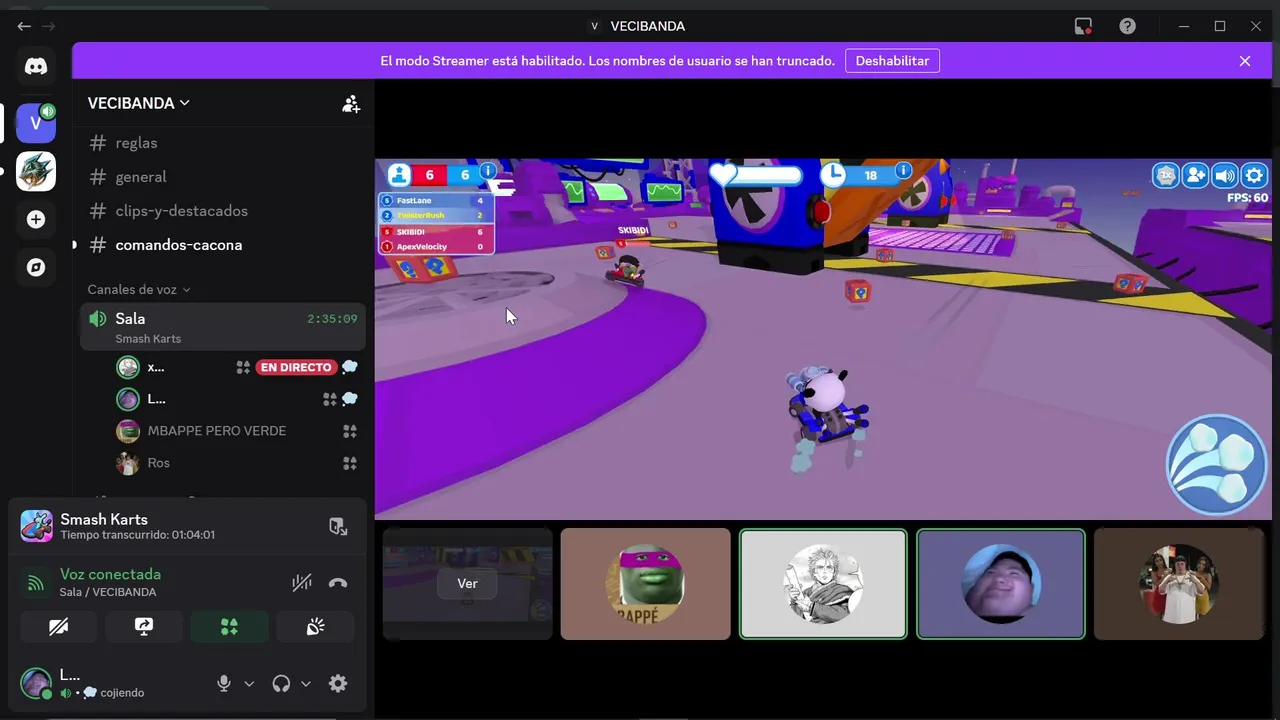Open the second server with dragon avatar
The width and height of the screenshot is (1280, 720).
(x=36, y=172)
